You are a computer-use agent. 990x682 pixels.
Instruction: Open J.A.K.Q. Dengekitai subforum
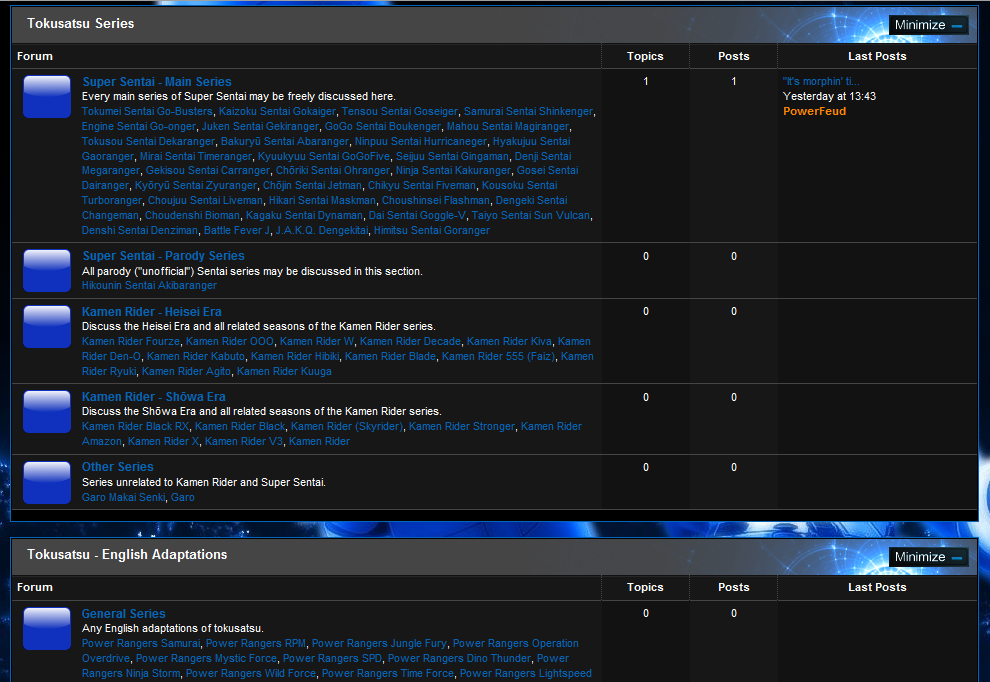(x=322, y=230)
